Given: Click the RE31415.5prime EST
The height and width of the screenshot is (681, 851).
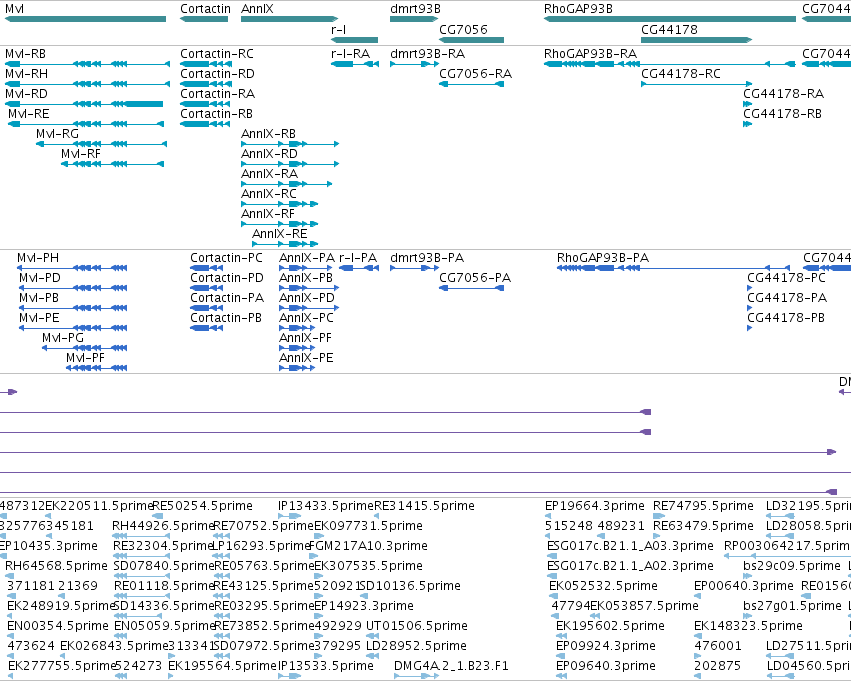Looking at the screenshot, I should (x=377, y=515).
